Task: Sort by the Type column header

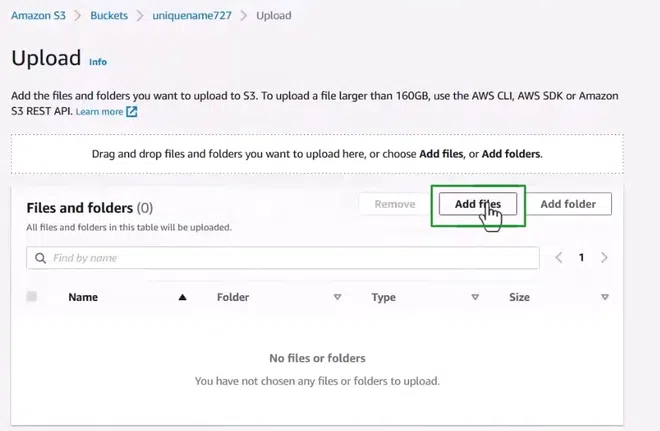Action: click(383, 297)
